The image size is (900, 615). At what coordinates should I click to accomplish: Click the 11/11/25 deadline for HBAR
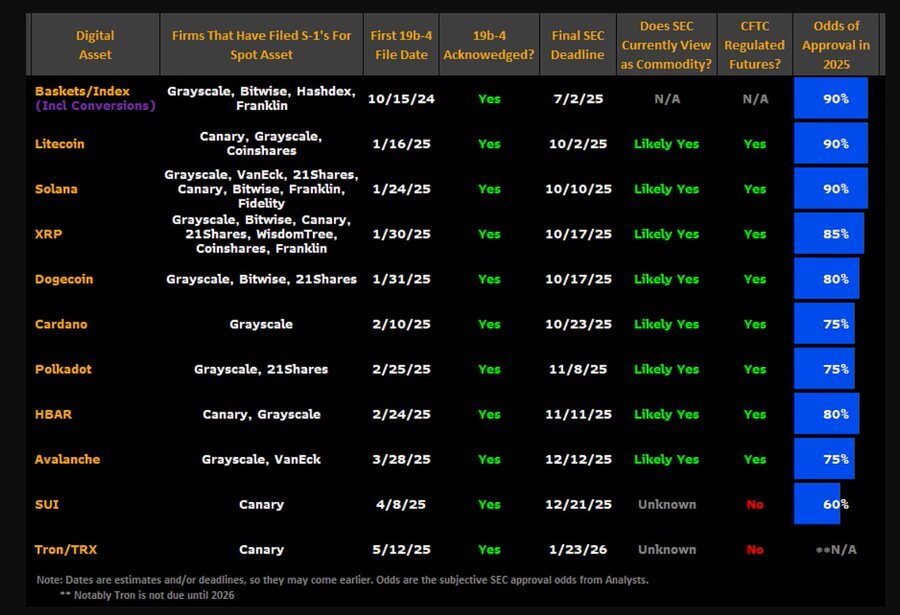(578, 414)
